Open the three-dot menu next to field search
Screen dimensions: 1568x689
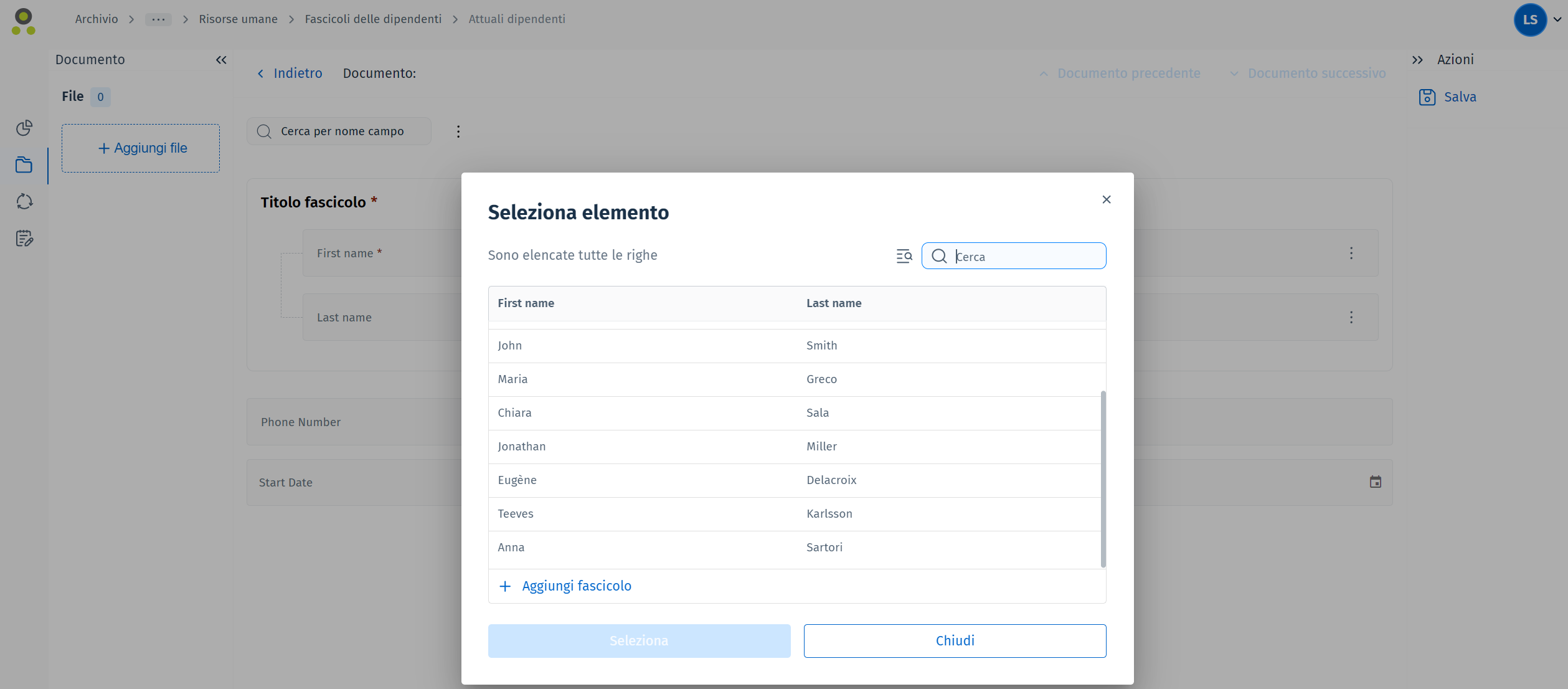(458, 131)
